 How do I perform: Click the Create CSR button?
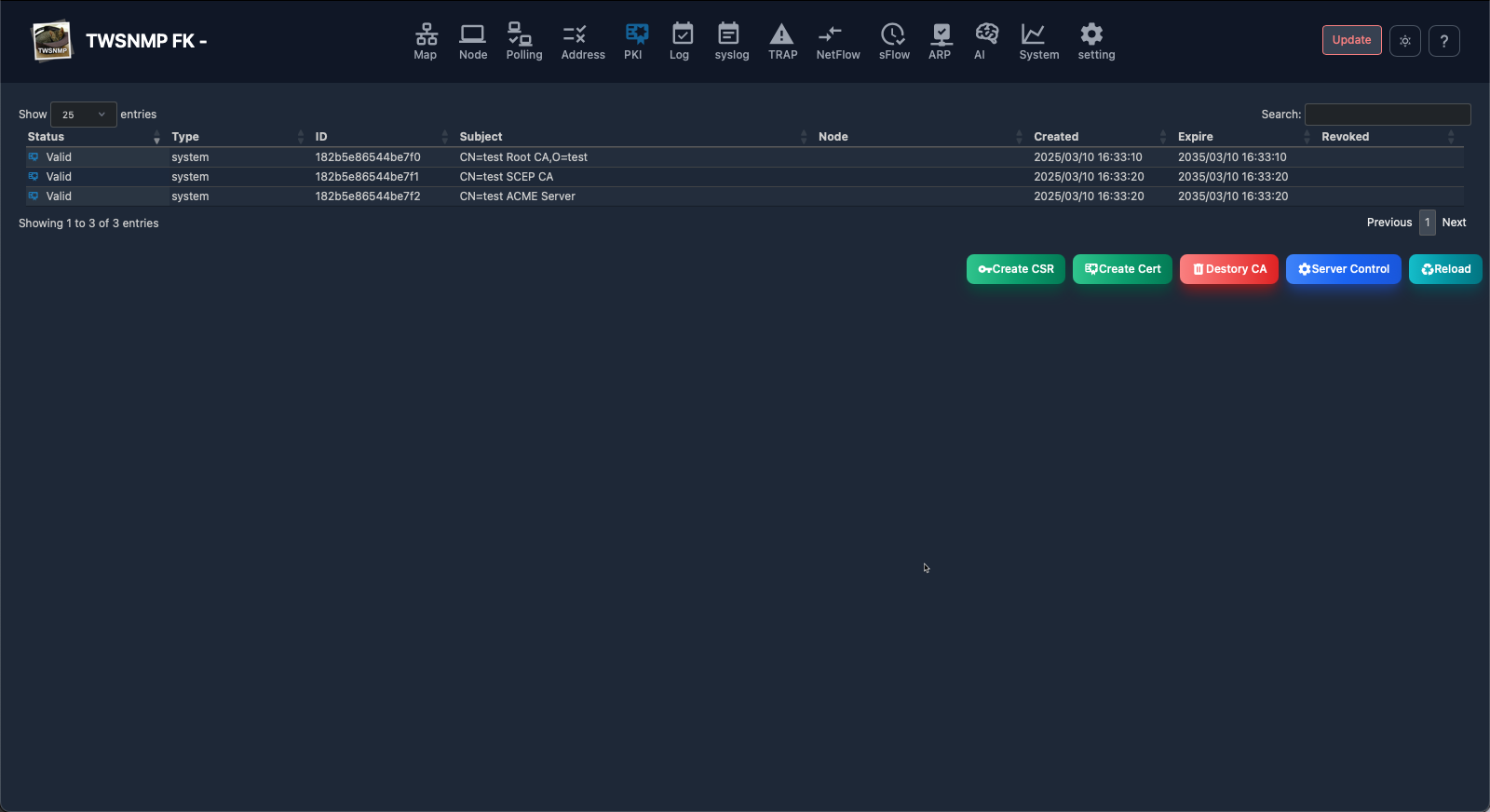[1016, 269]
